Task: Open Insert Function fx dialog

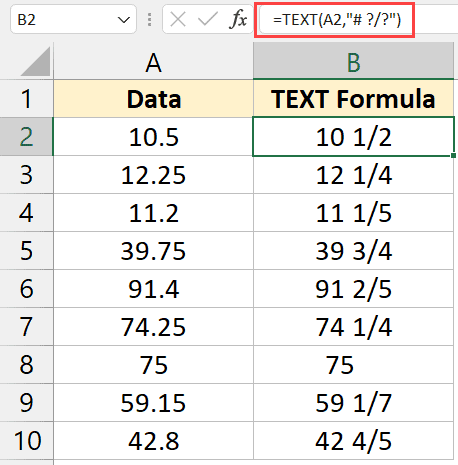Action: (x=238, y=19)
